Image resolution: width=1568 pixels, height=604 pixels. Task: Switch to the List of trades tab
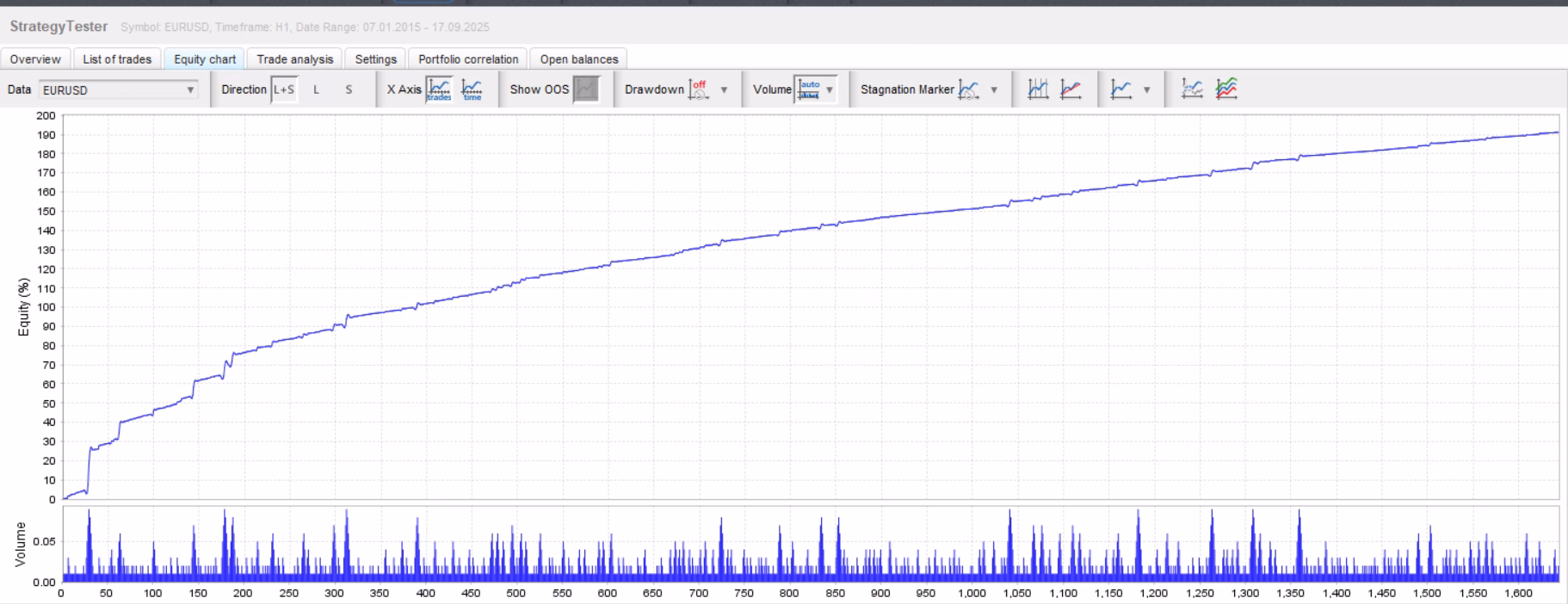pos(117,59)
